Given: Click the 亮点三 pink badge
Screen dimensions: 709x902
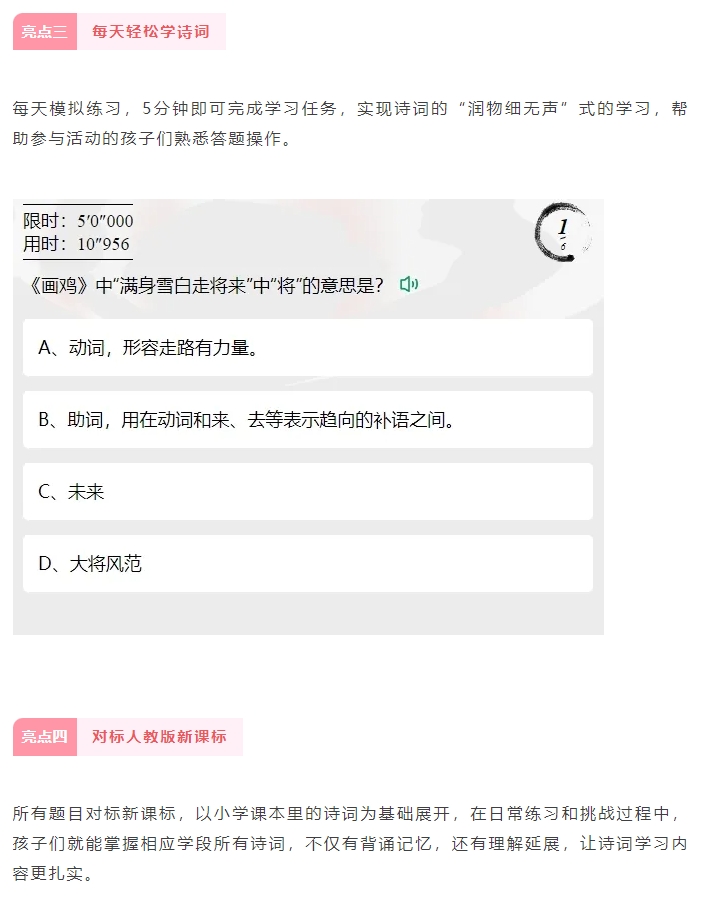Looking at the screenshot, I should pos(45,32).
